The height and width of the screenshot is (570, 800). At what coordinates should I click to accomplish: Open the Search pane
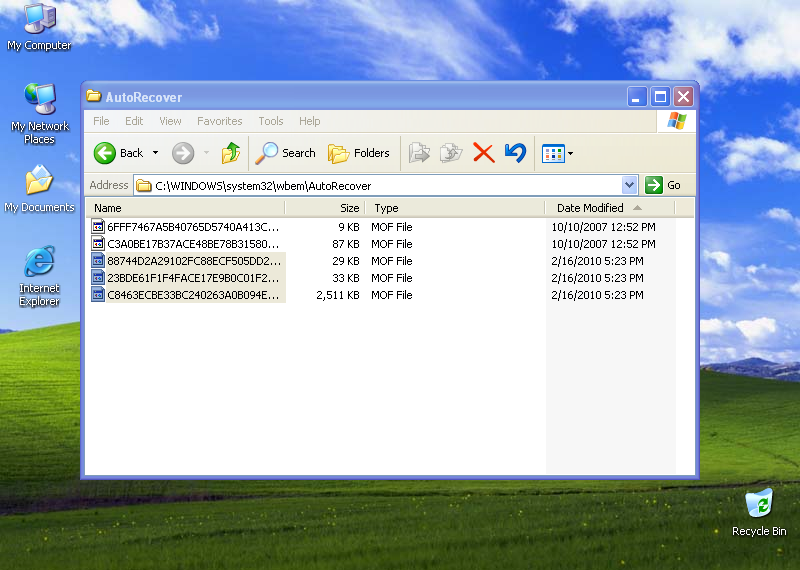click(x=285, y=153)
